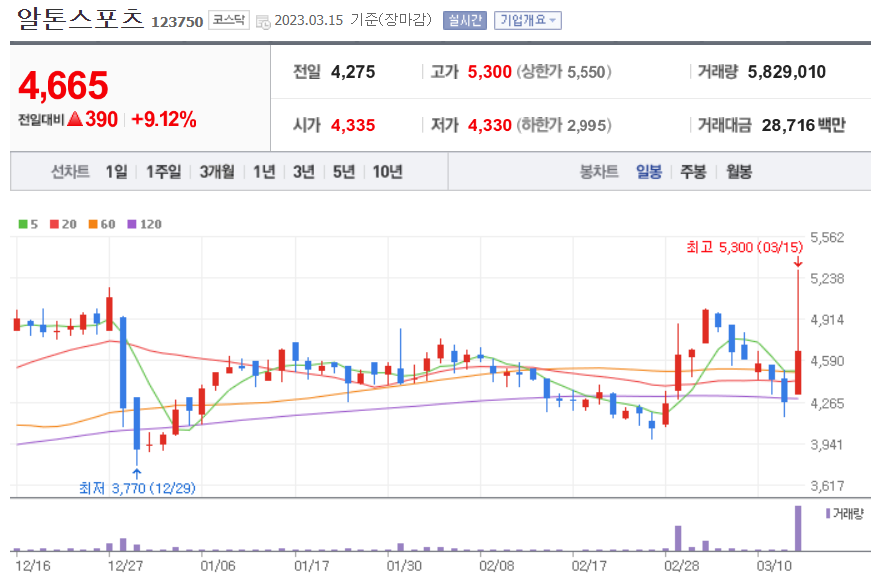The height and width of the screenshot is (583, 871).
Task: Click the red up-triangle change icon
Action: (x=75, y=119)
